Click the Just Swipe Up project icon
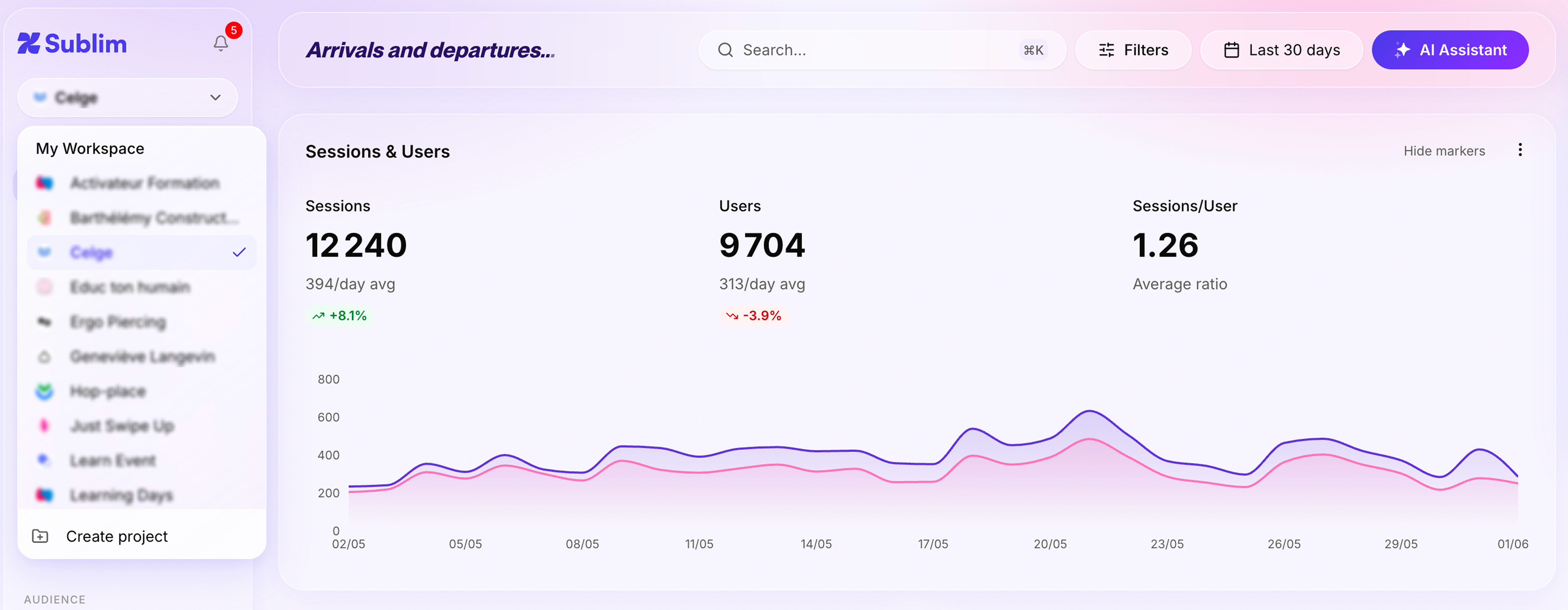The image size is (1568, 610). 44,426
